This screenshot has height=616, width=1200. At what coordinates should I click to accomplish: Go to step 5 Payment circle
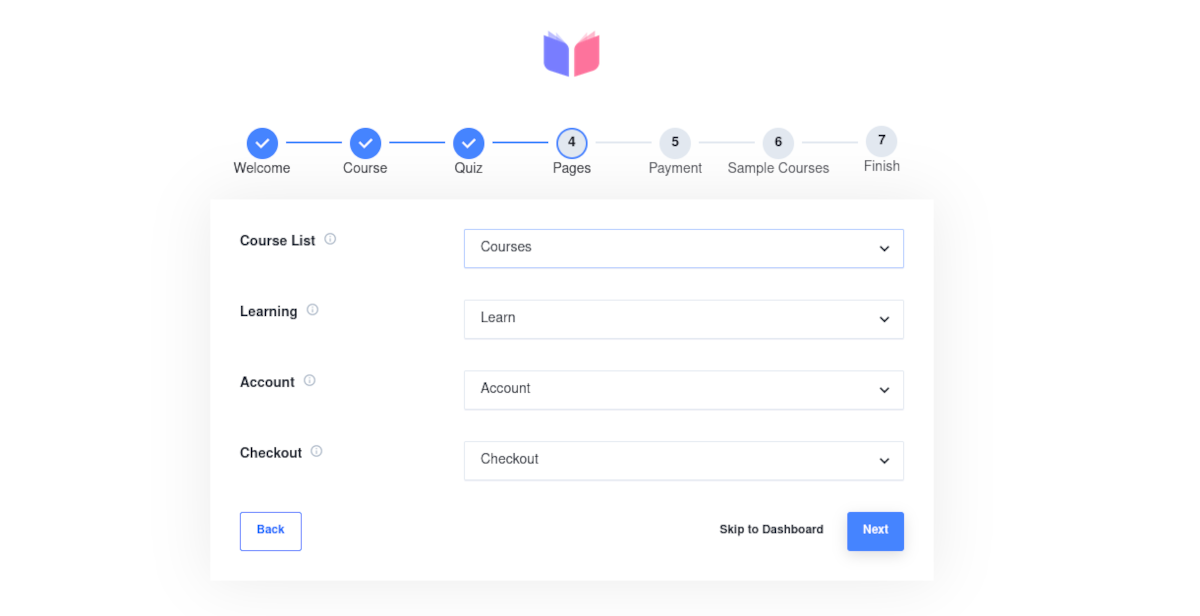[x=675, y=143]
